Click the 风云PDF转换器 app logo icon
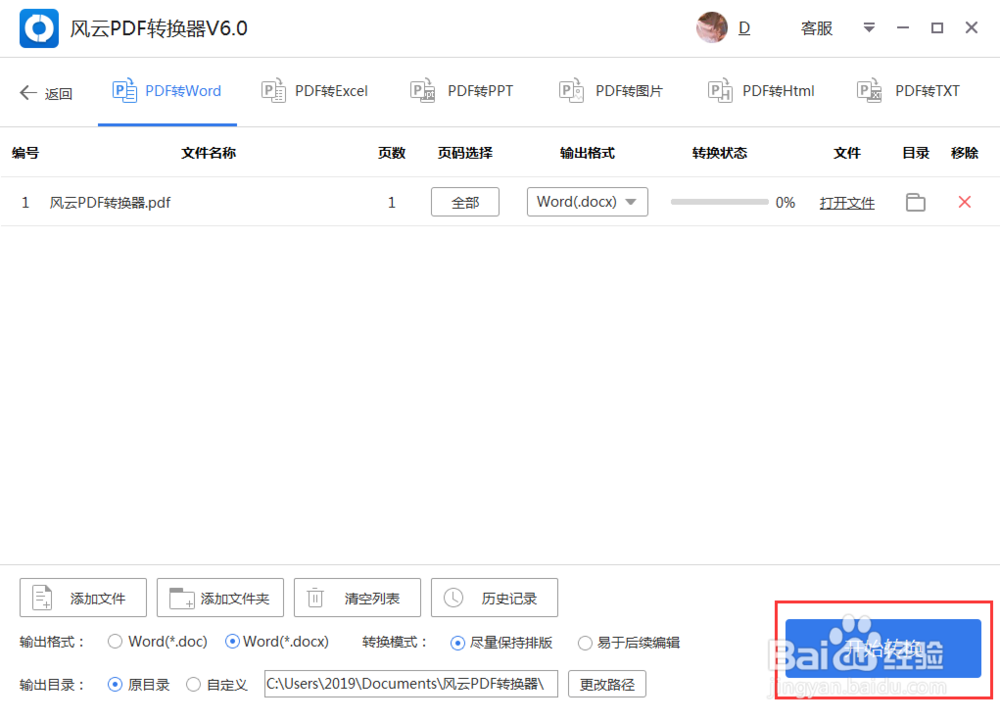 39,28
